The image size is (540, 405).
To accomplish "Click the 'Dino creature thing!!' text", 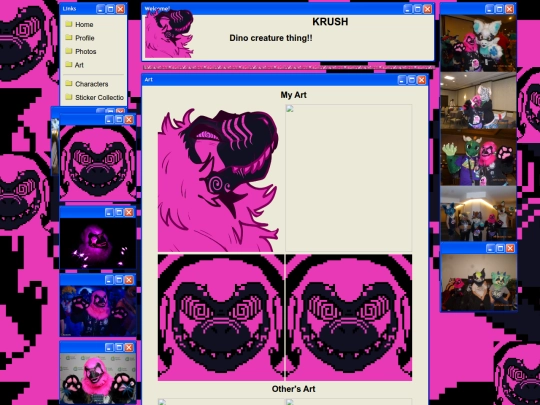I will (271, 38).
